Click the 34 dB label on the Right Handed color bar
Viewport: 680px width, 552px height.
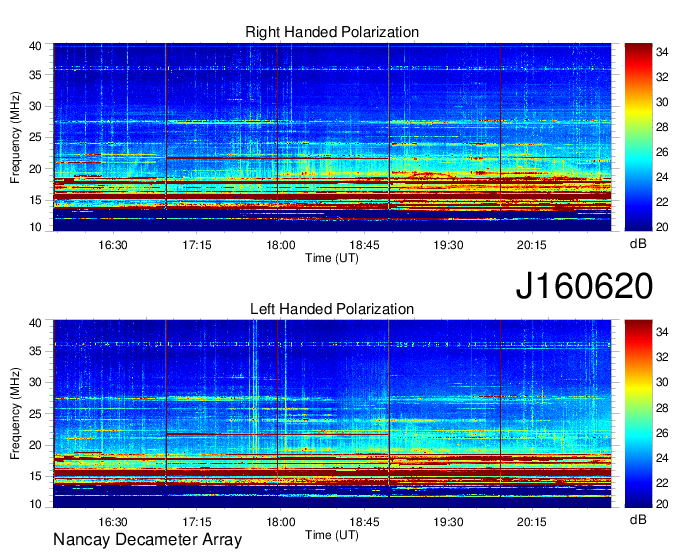[x=662, y=52]
